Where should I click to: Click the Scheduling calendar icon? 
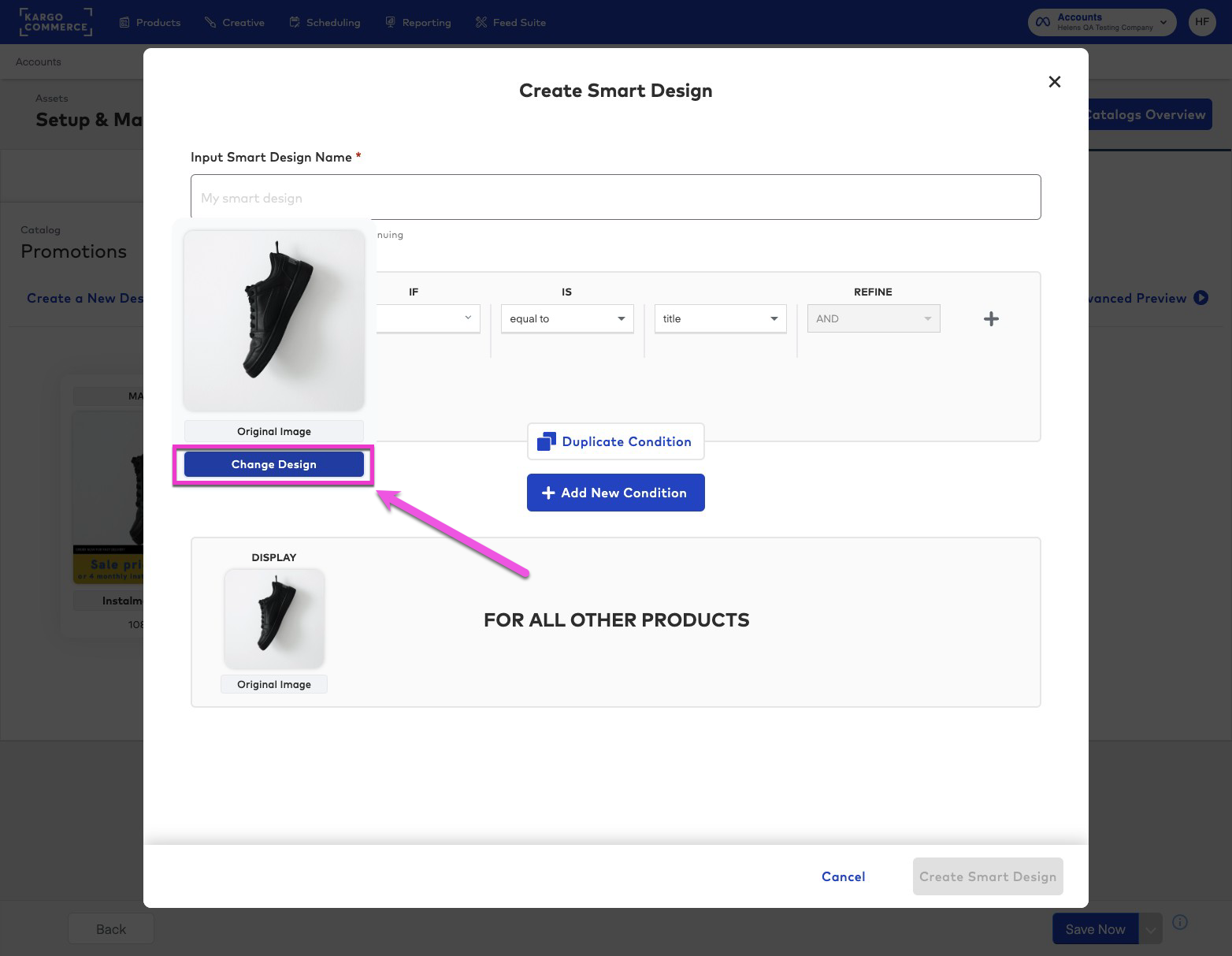pos(294,22)
